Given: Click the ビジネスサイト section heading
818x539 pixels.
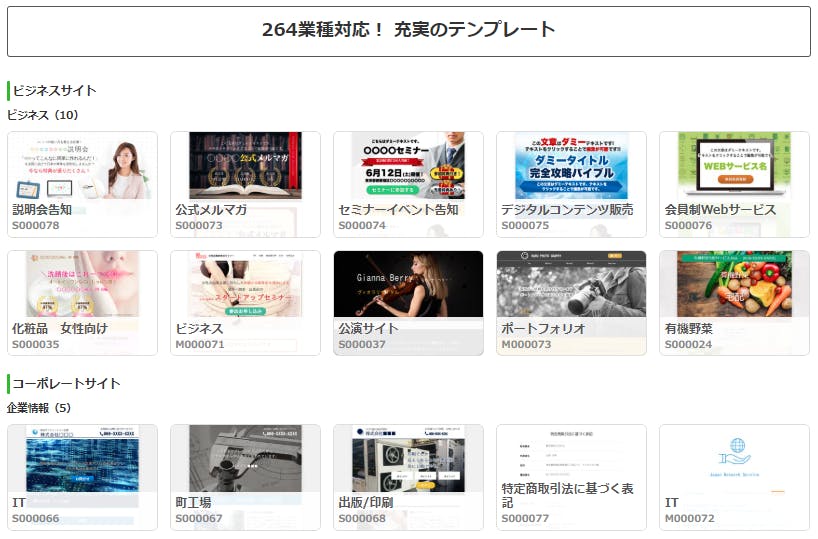Looking at the screenshot, I should click(54, 91).
